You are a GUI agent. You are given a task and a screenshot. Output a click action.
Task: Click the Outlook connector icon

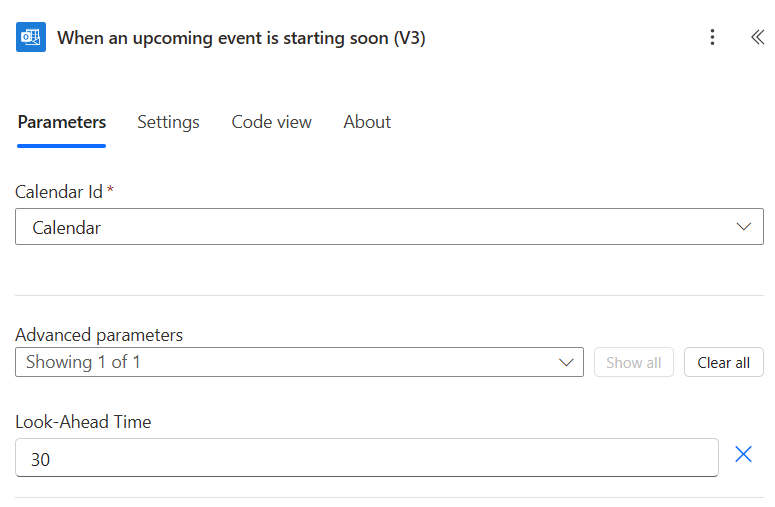(31, 38)
